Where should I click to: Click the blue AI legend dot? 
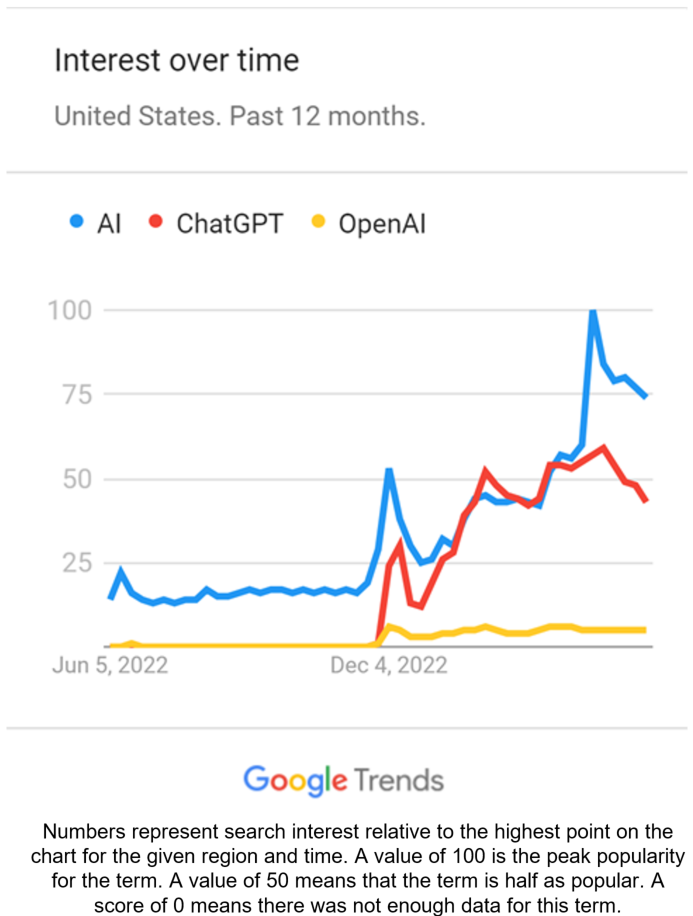[x=75, y=224]
